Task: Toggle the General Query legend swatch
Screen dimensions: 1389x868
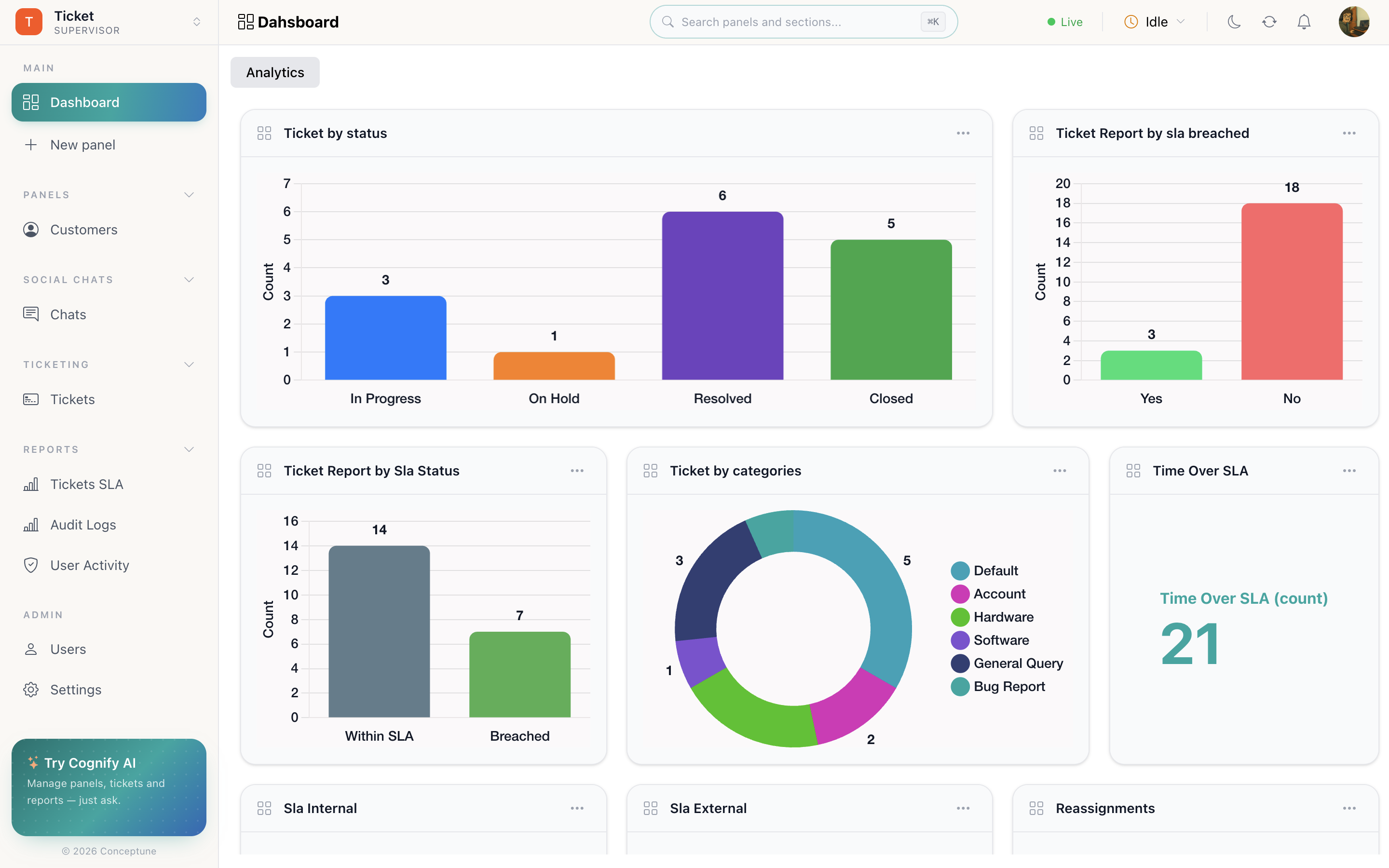Action: (960, 664)
